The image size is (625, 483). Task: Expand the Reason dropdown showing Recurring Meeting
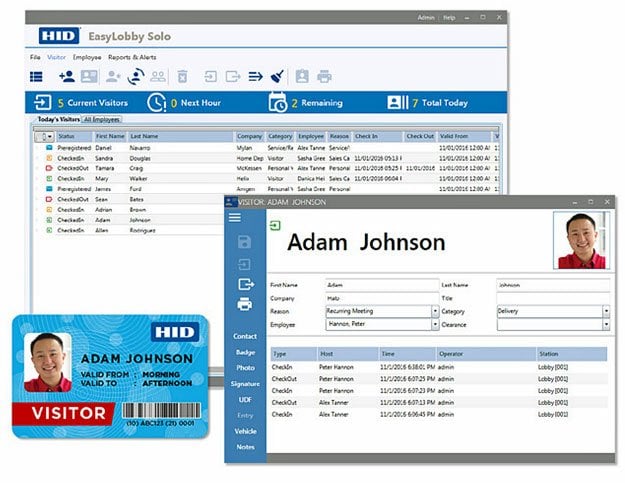[434, 311]
